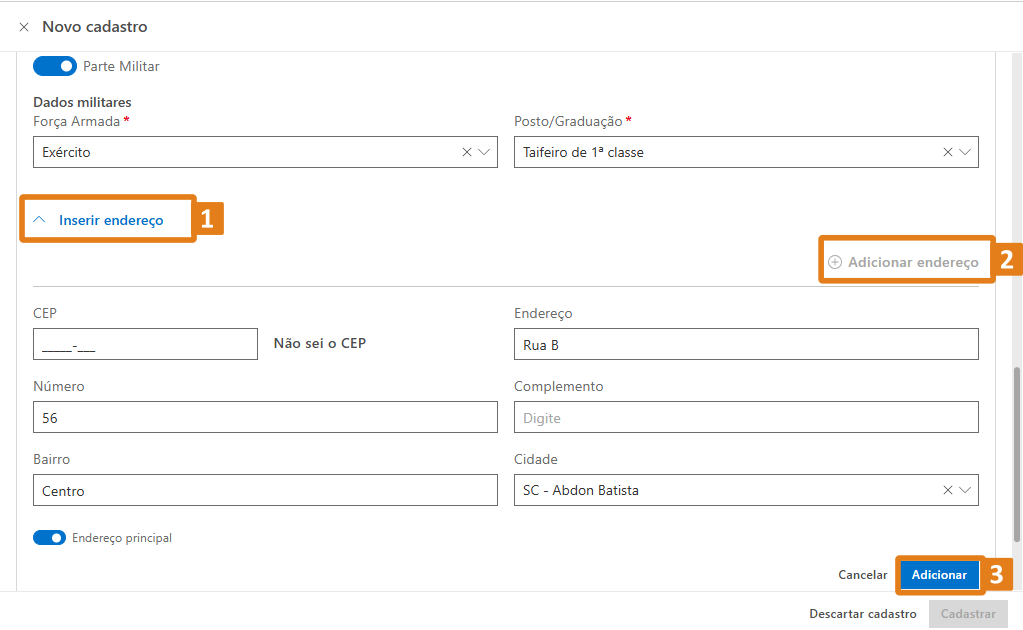Click the Adicionar endereço plus icon
The width and height of the screenshot is (1023, 630).
point(835,262)
